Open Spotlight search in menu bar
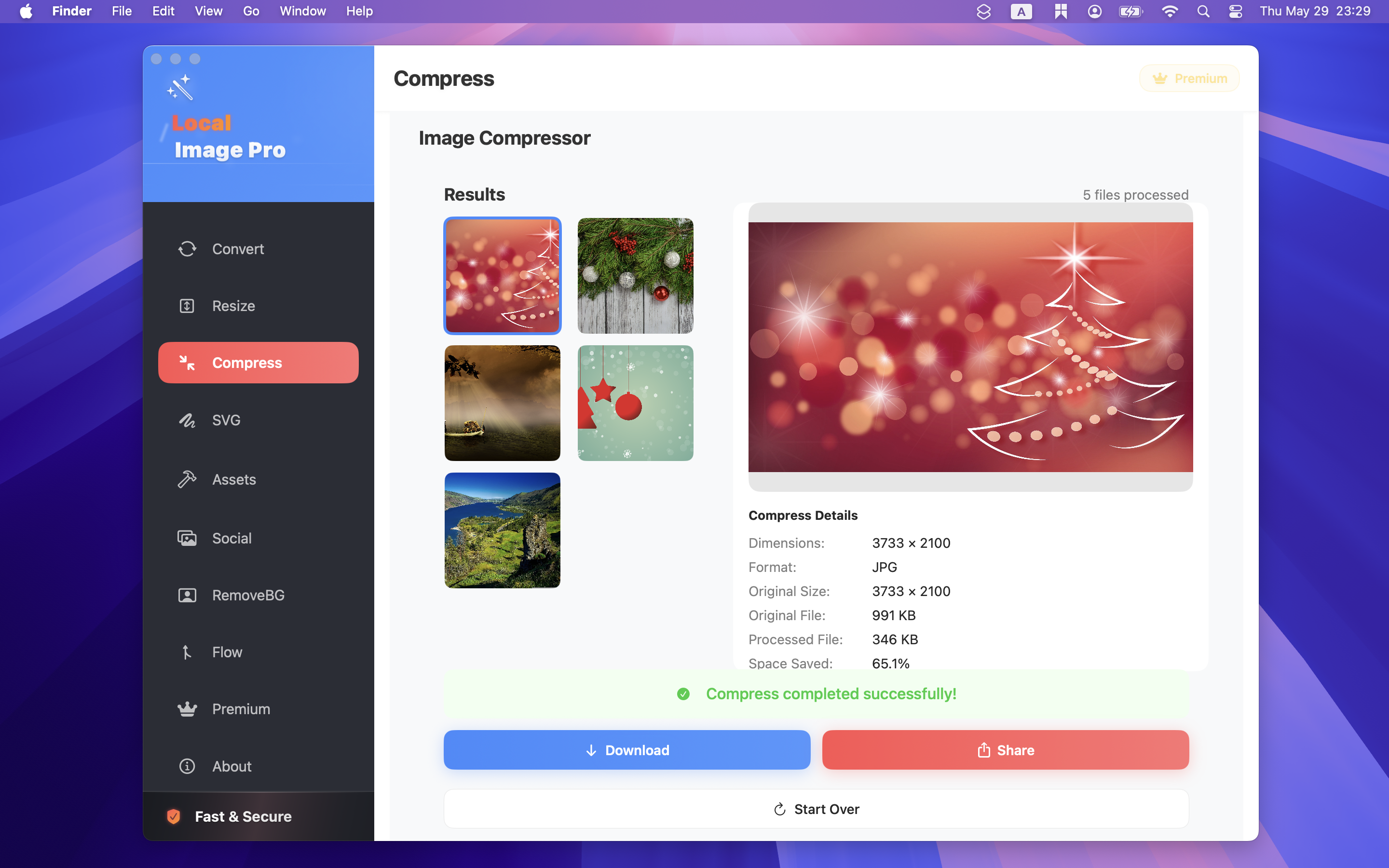 point(1203,12)
